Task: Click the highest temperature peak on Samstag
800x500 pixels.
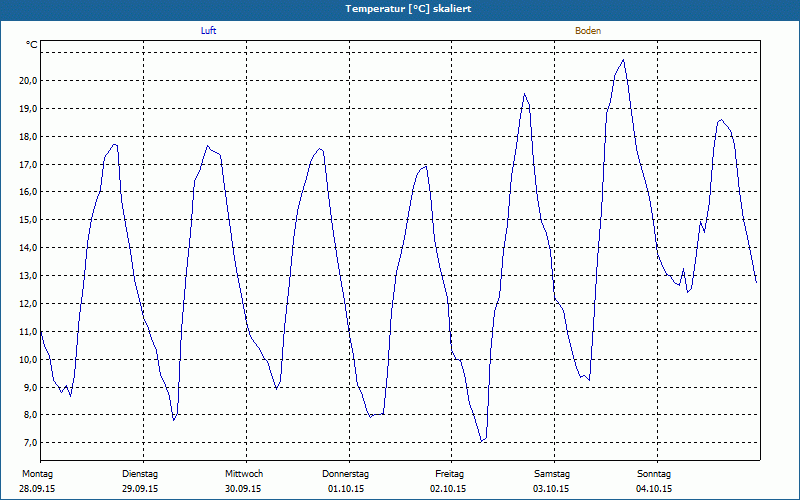Action: coord(623,60)
